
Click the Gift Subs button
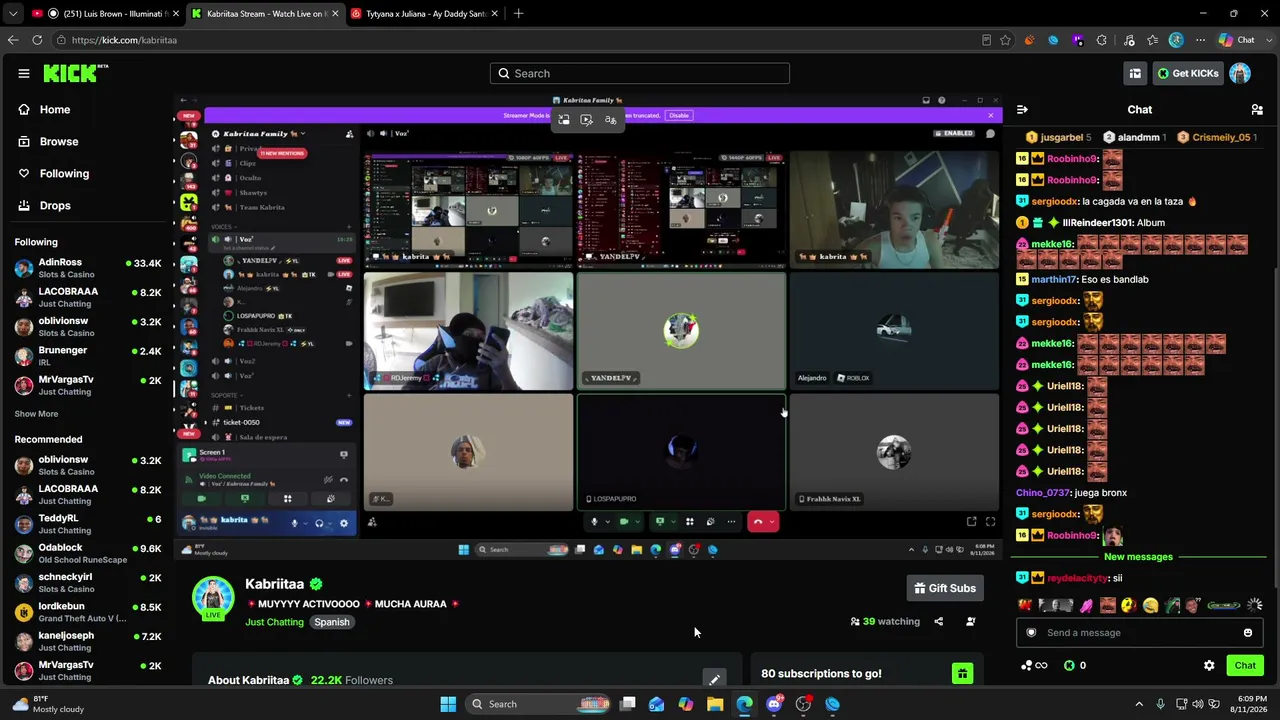945,588
